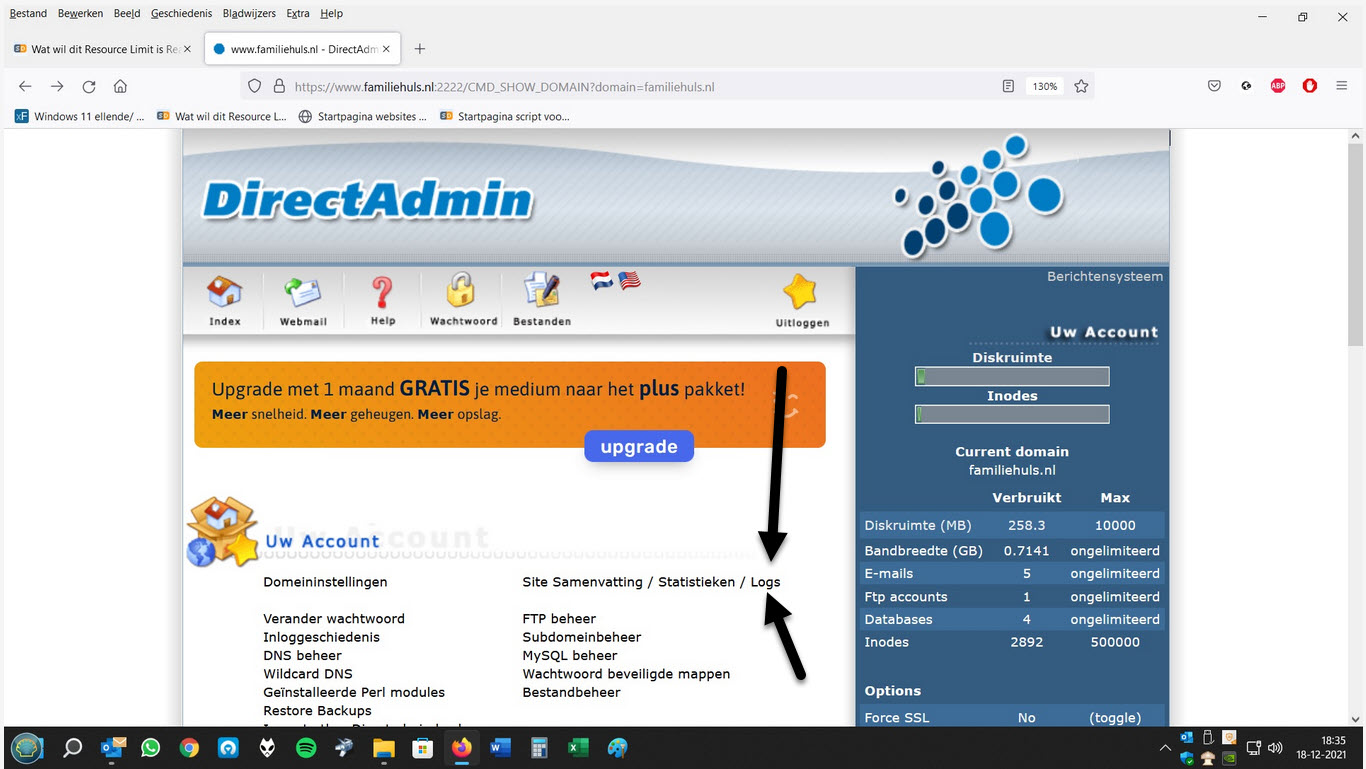Open WhatsApp from the taskbar
The image size is (1366, 769).
coord(150,747)
